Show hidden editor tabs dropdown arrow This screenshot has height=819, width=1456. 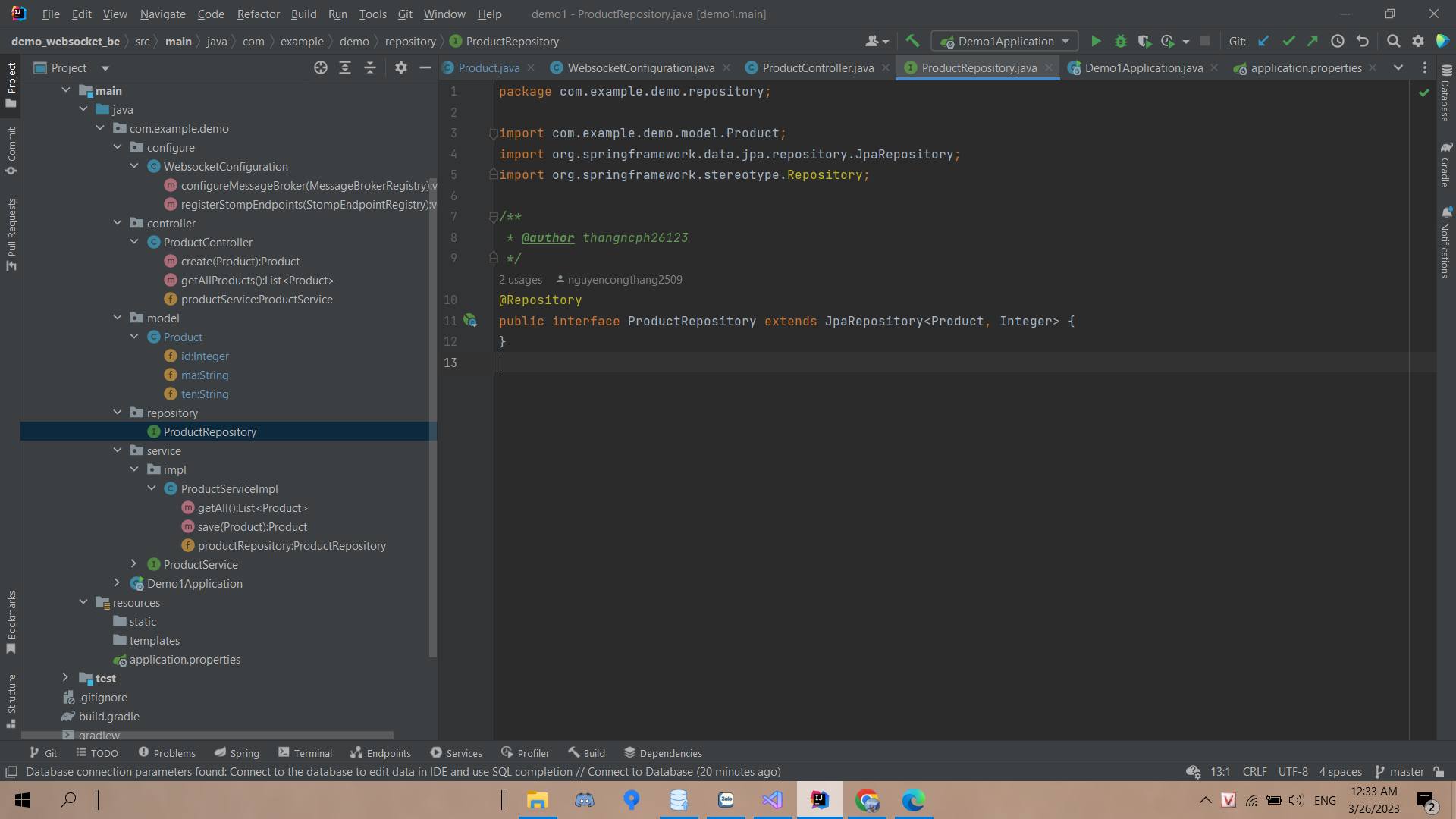[1398, 68]
